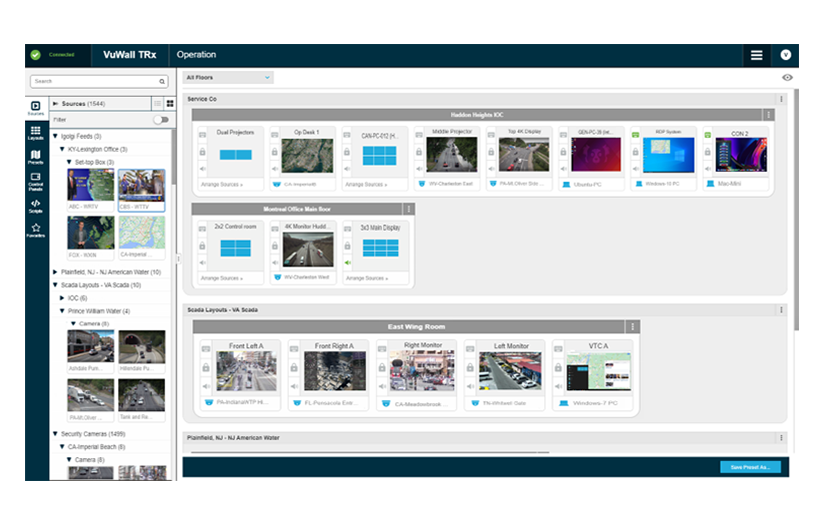This screenshot has width=825, height=525.
Task: Open the Presets sidebar icon
Action: coord(36,156)
